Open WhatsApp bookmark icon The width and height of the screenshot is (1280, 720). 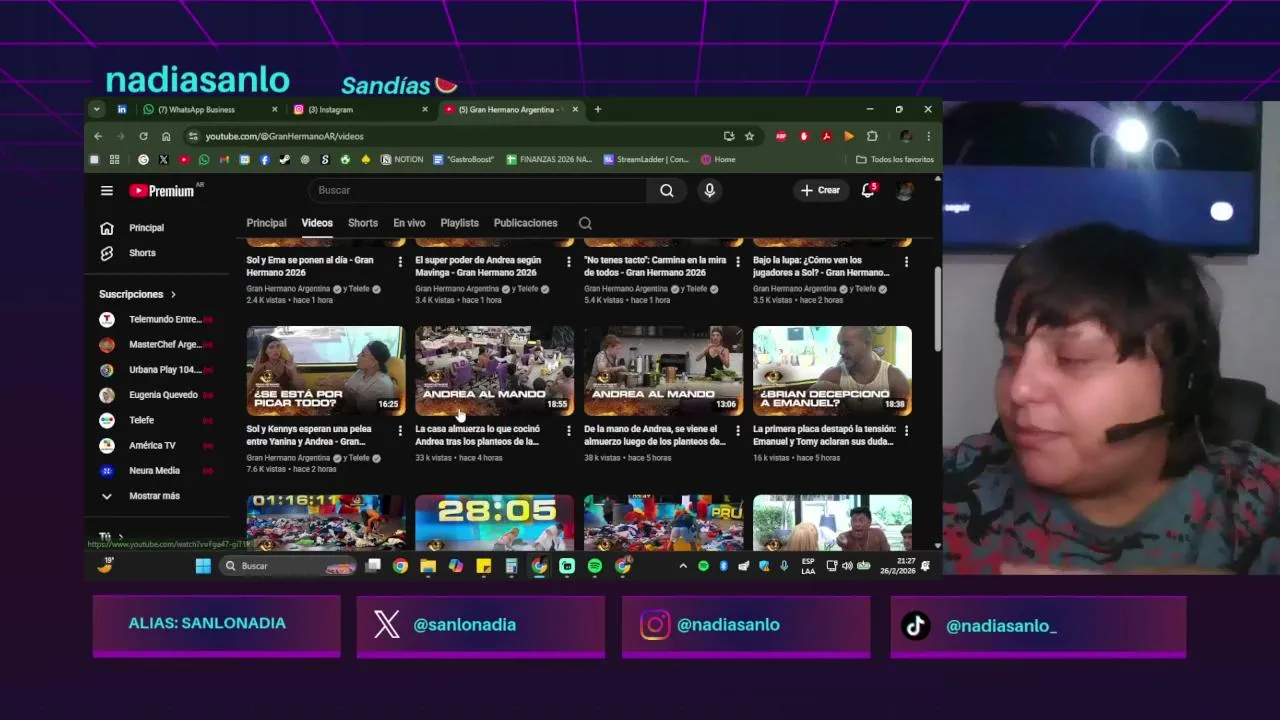(204, 159)
